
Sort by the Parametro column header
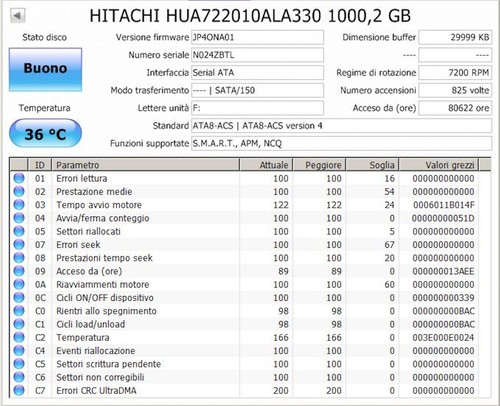(x=145, y=165)
